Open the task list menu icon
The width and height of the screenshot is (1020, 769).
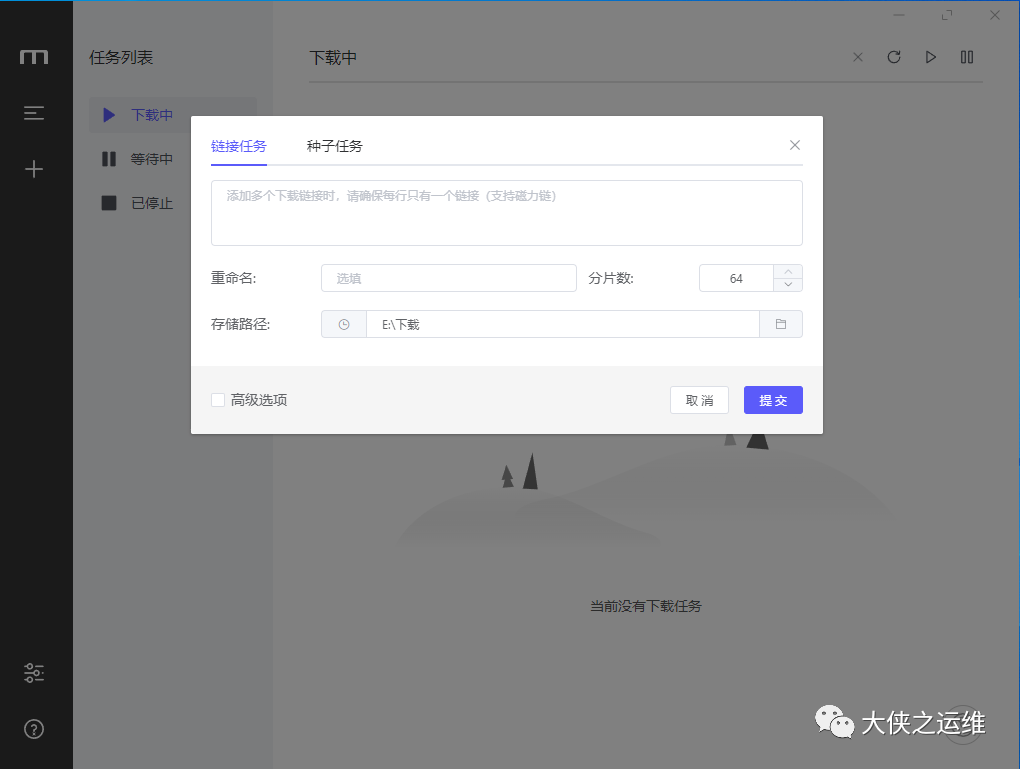pyautogui.click(x=34, y=113)
